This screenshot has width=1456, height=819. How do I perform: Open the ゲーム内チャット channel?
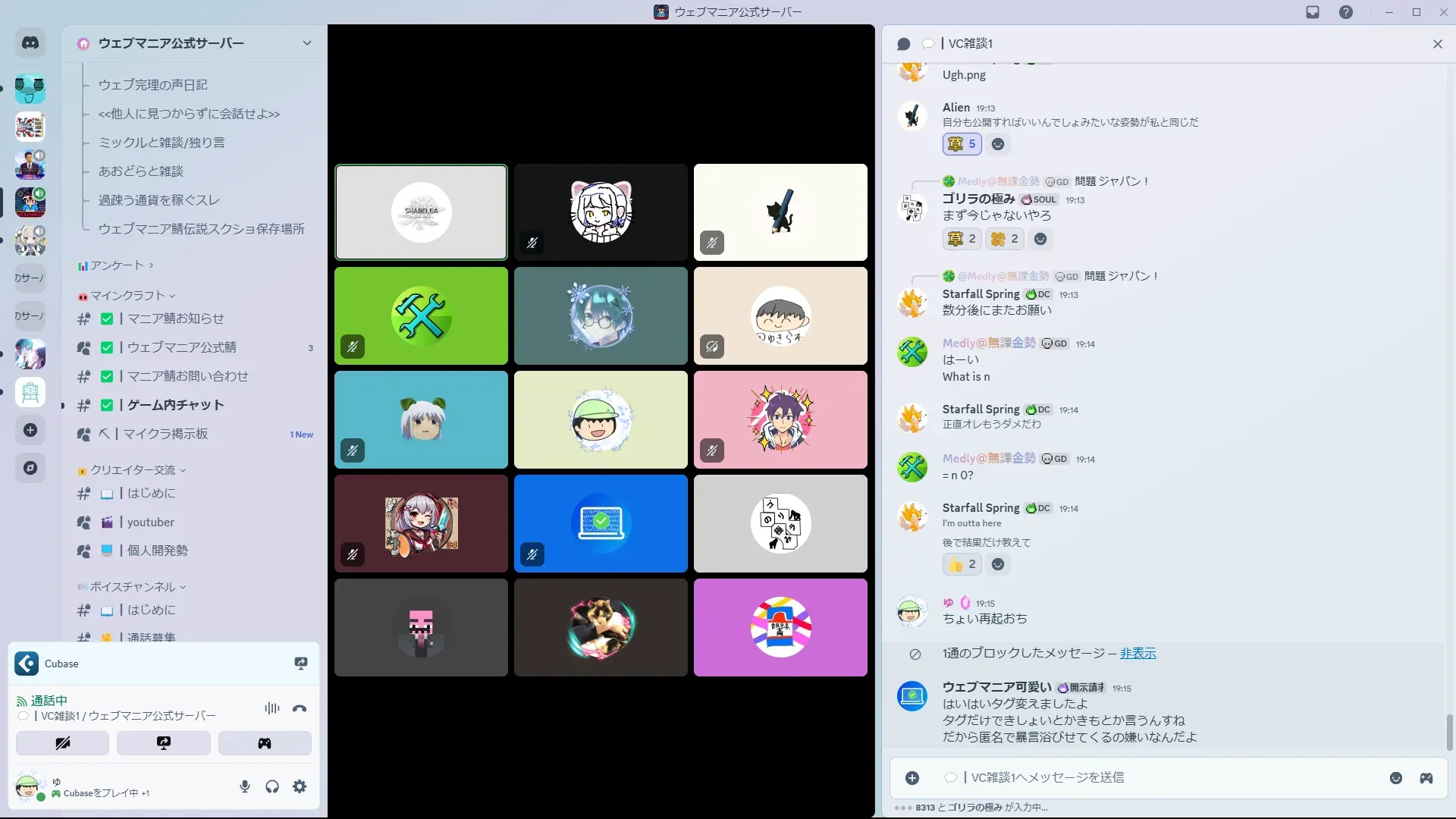pyautogui.click(x=175, y=405)
